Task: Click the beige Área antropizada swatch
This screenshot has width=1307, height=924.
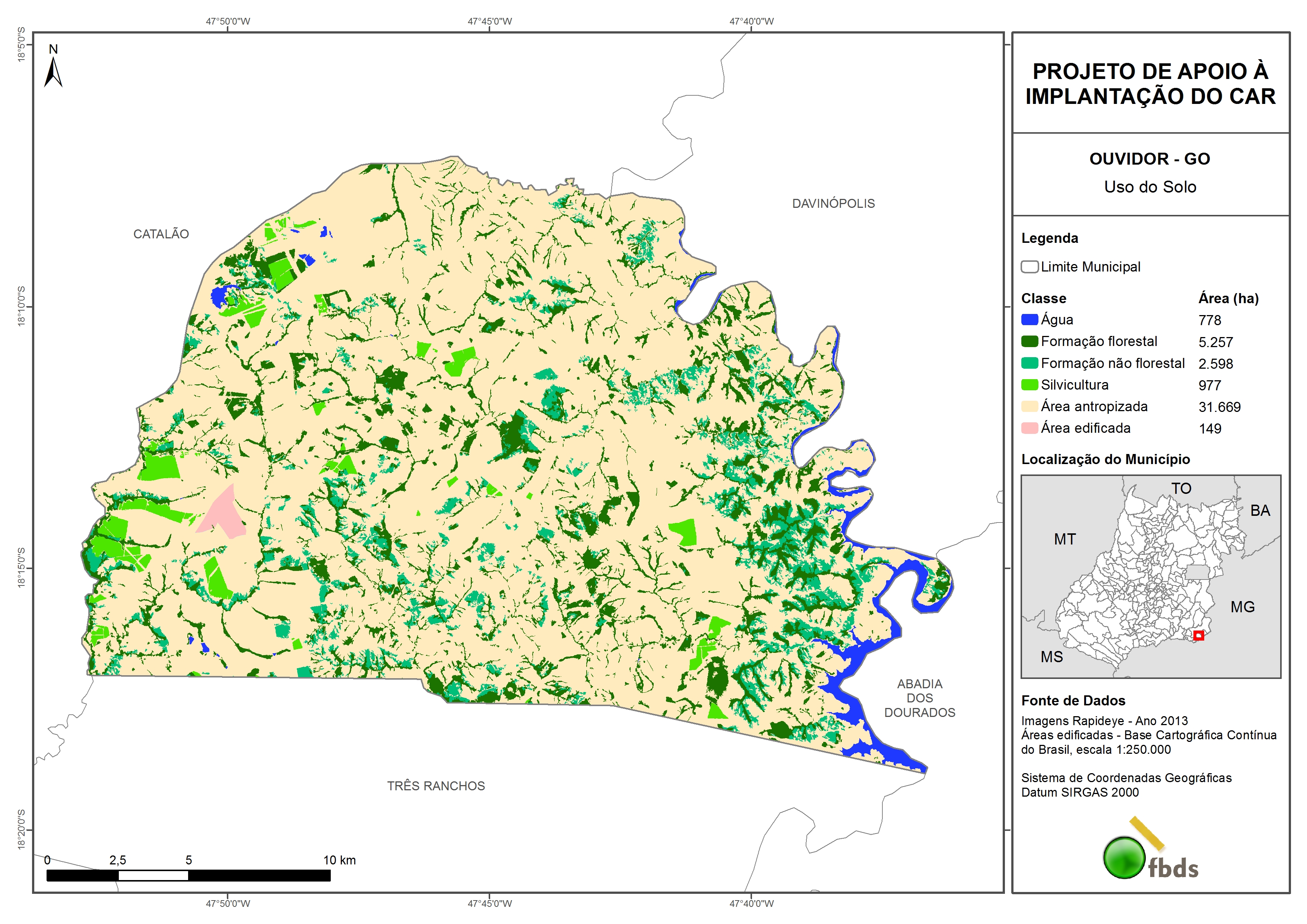Action: click(1029, 406)
